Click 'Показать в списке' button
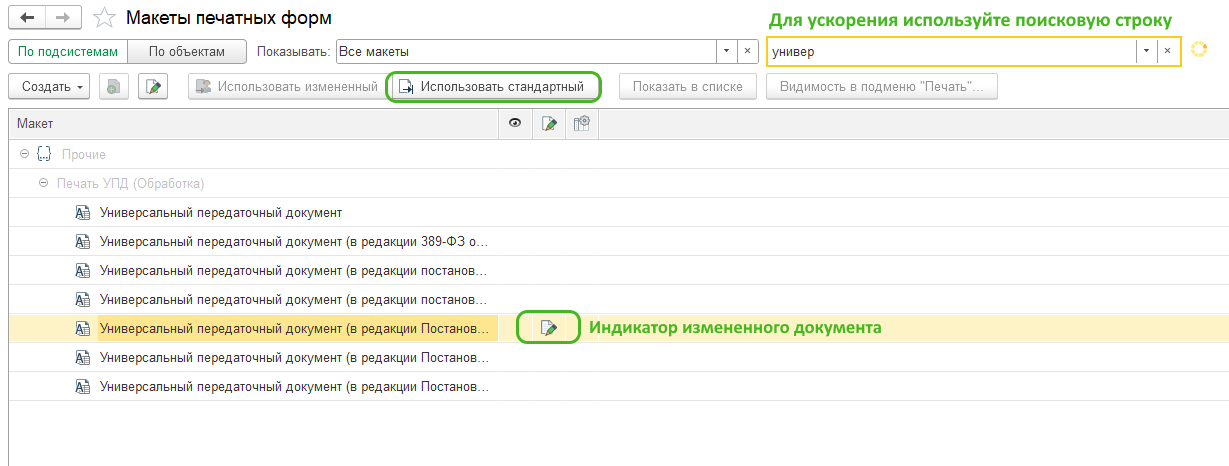 click(x=687, y=87)
